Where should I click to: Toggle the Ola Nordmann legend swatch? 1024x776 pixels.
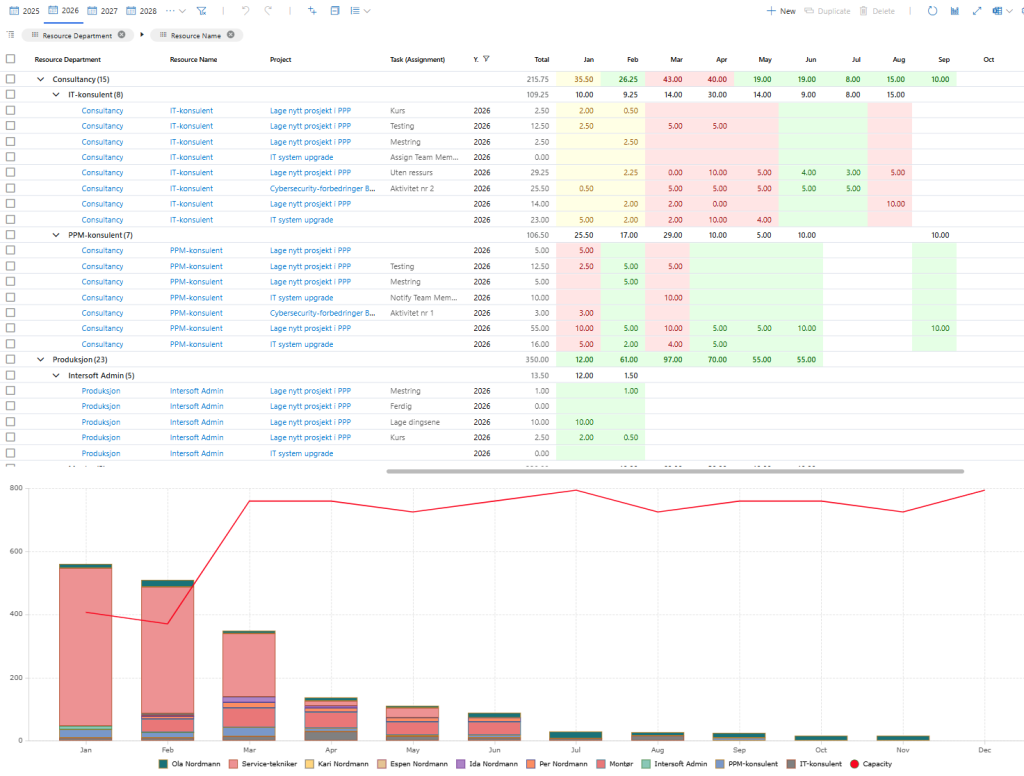[163, 764]
